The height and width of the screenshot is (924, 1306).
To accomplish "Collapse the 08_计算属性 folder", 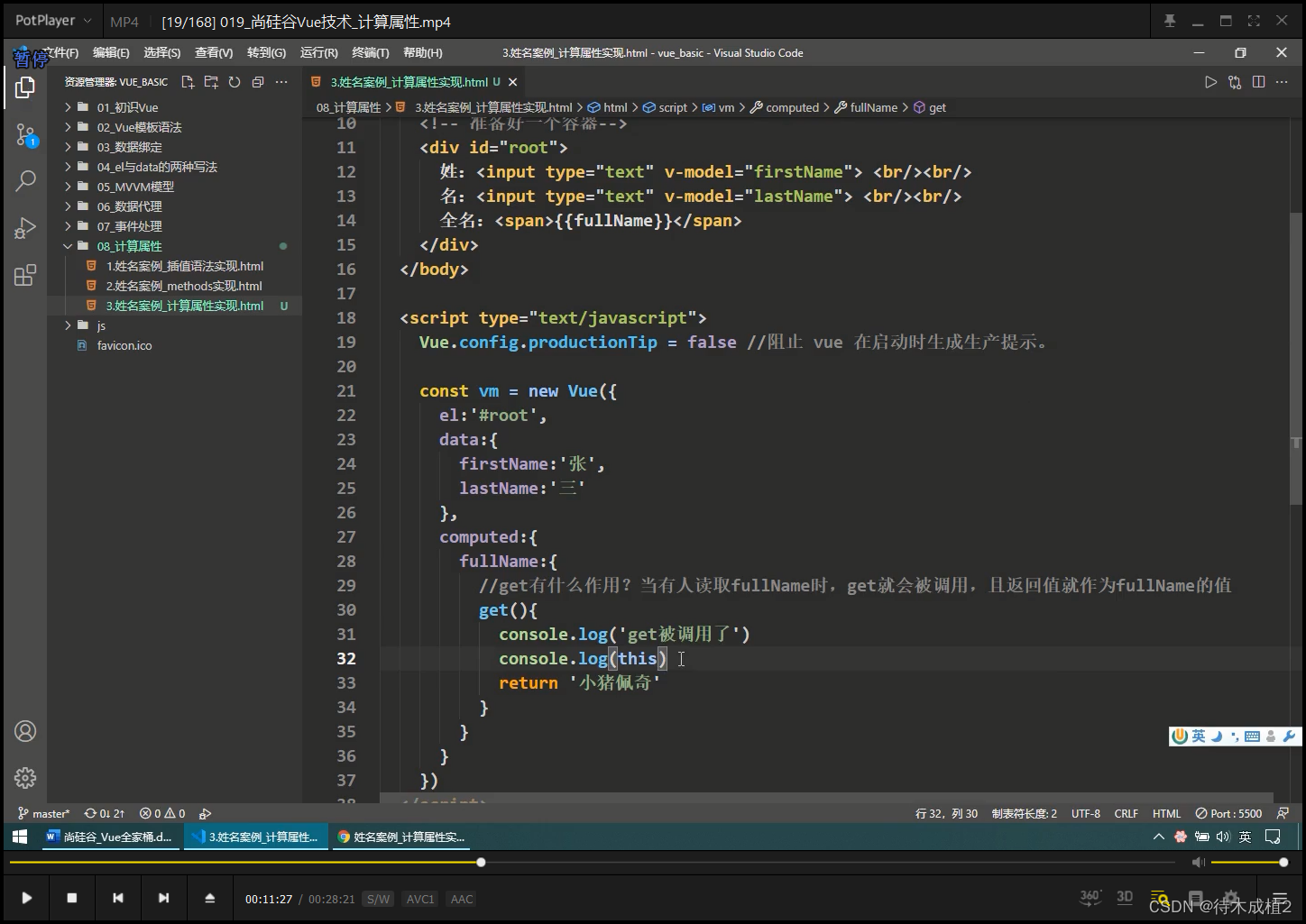I will (173, 246).
